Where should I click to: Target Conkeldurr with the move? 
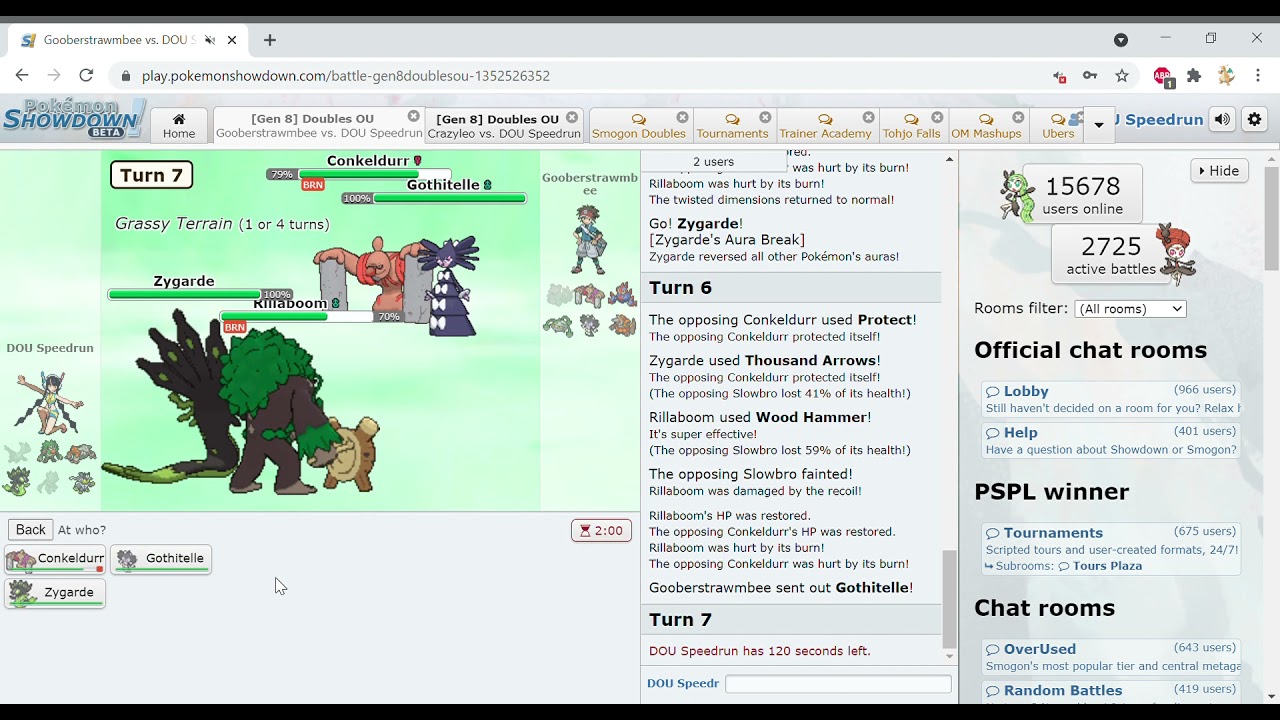[55, 559]
